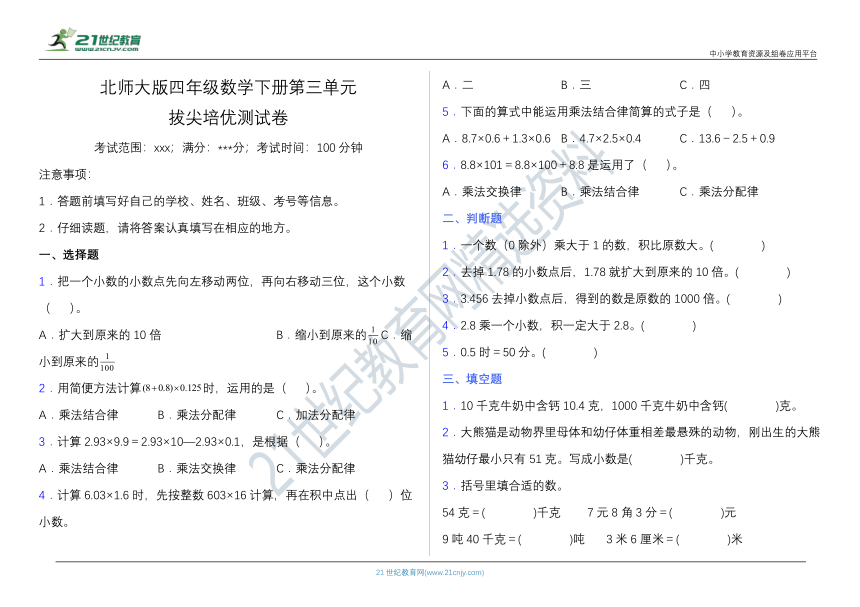Click fill-in question 3 括号里填合适的数
Viewport: 860px width, 607px height.
(503, 486)
